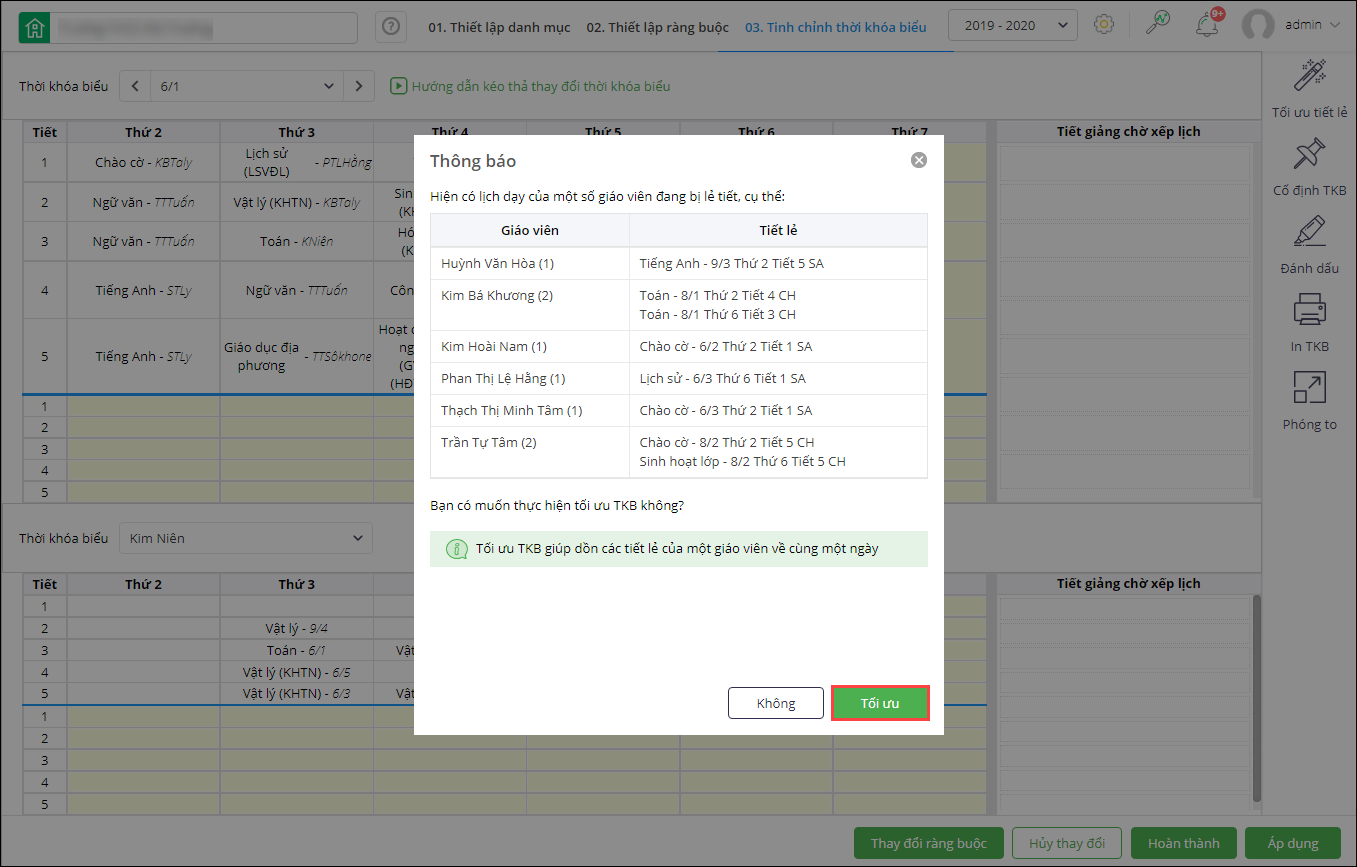Viewport: 1357px width, 867px height.
Task: Open the settings gear icon
Action: pos(1104,25)
